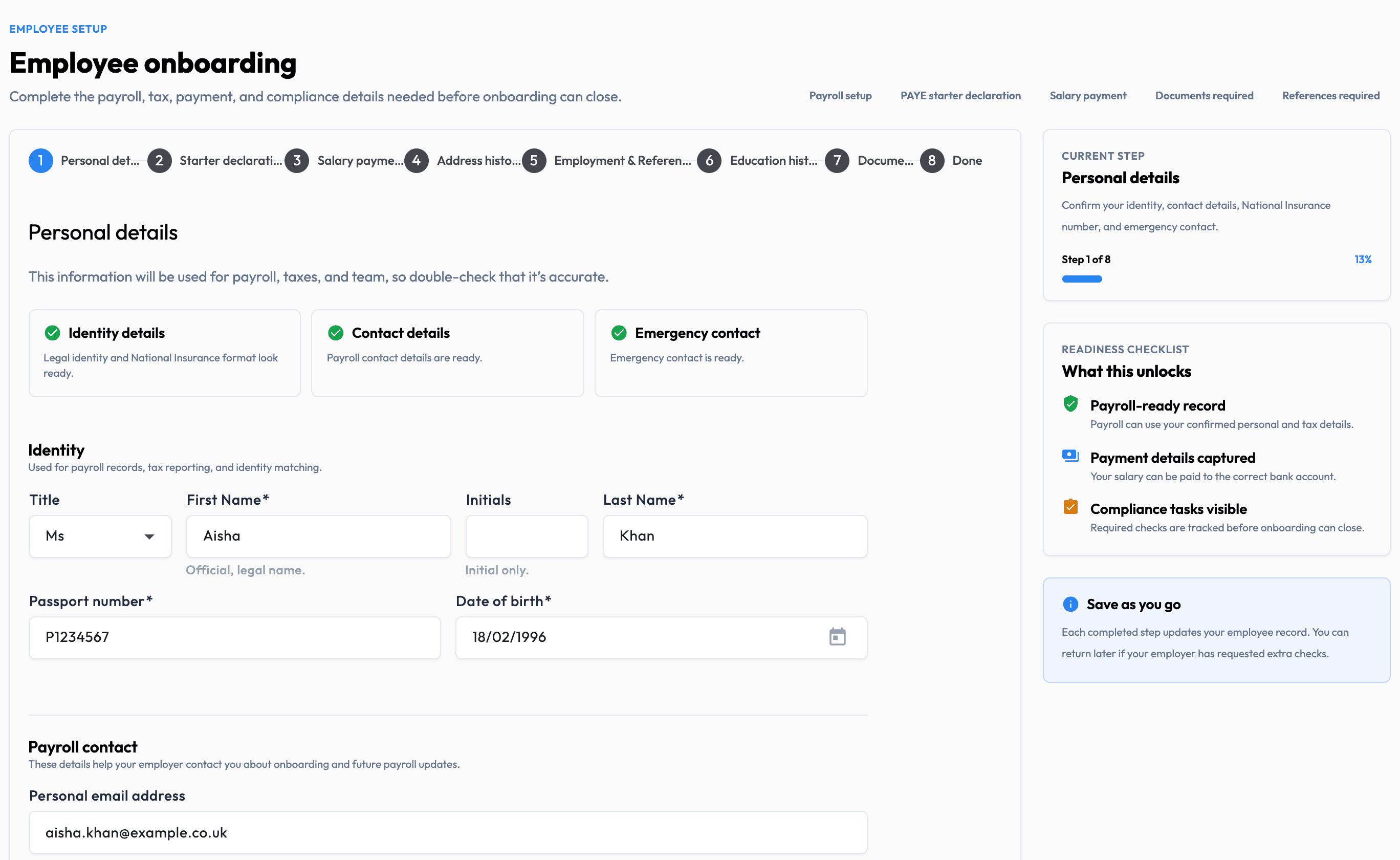Select step 3 circle in the stepper
The width and height of the screenshot is (1400, 860).
(x=297, y=161)
